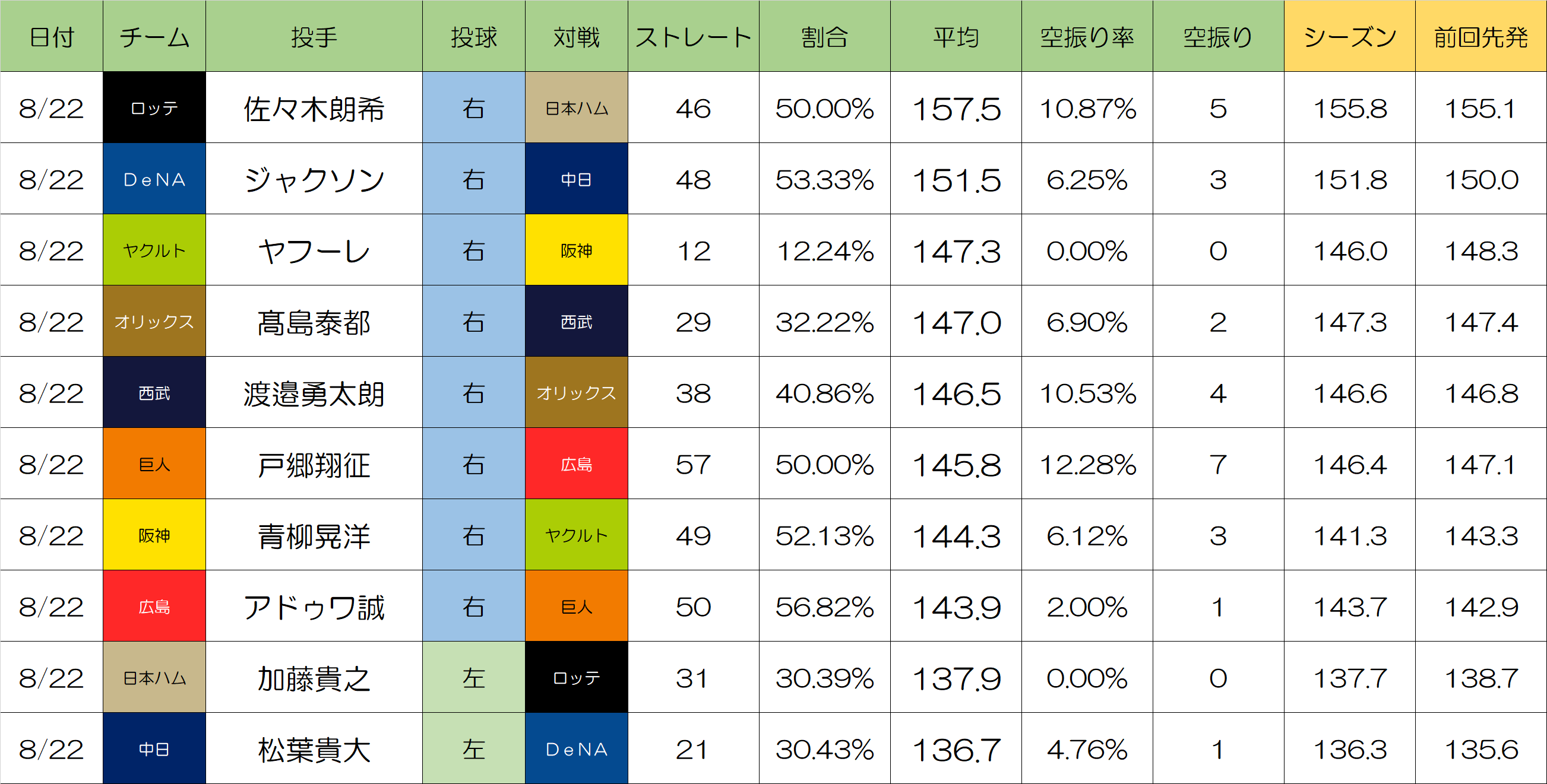Select the straight count 57 cell
This screenshot has height=784, width=1547.
click(x=693, y=465)
